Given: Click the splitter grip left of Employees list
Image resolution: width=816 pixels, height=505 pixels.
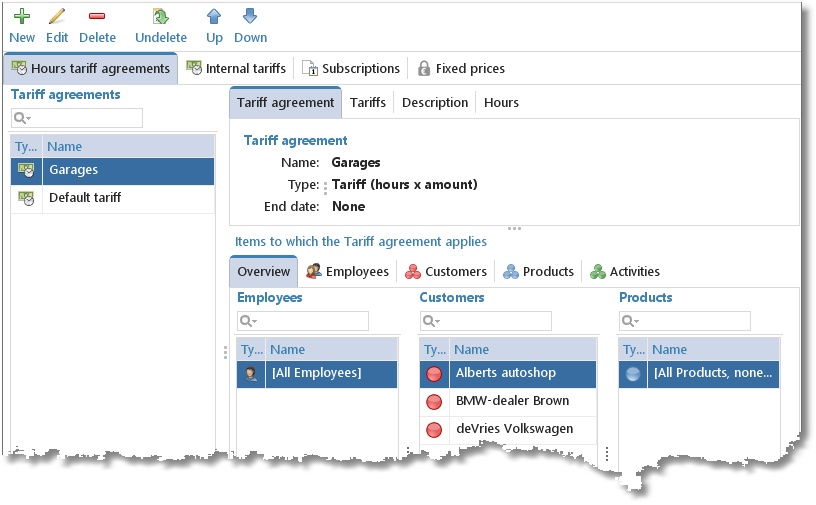Looking at the screenshot, I should pos(225,352).
